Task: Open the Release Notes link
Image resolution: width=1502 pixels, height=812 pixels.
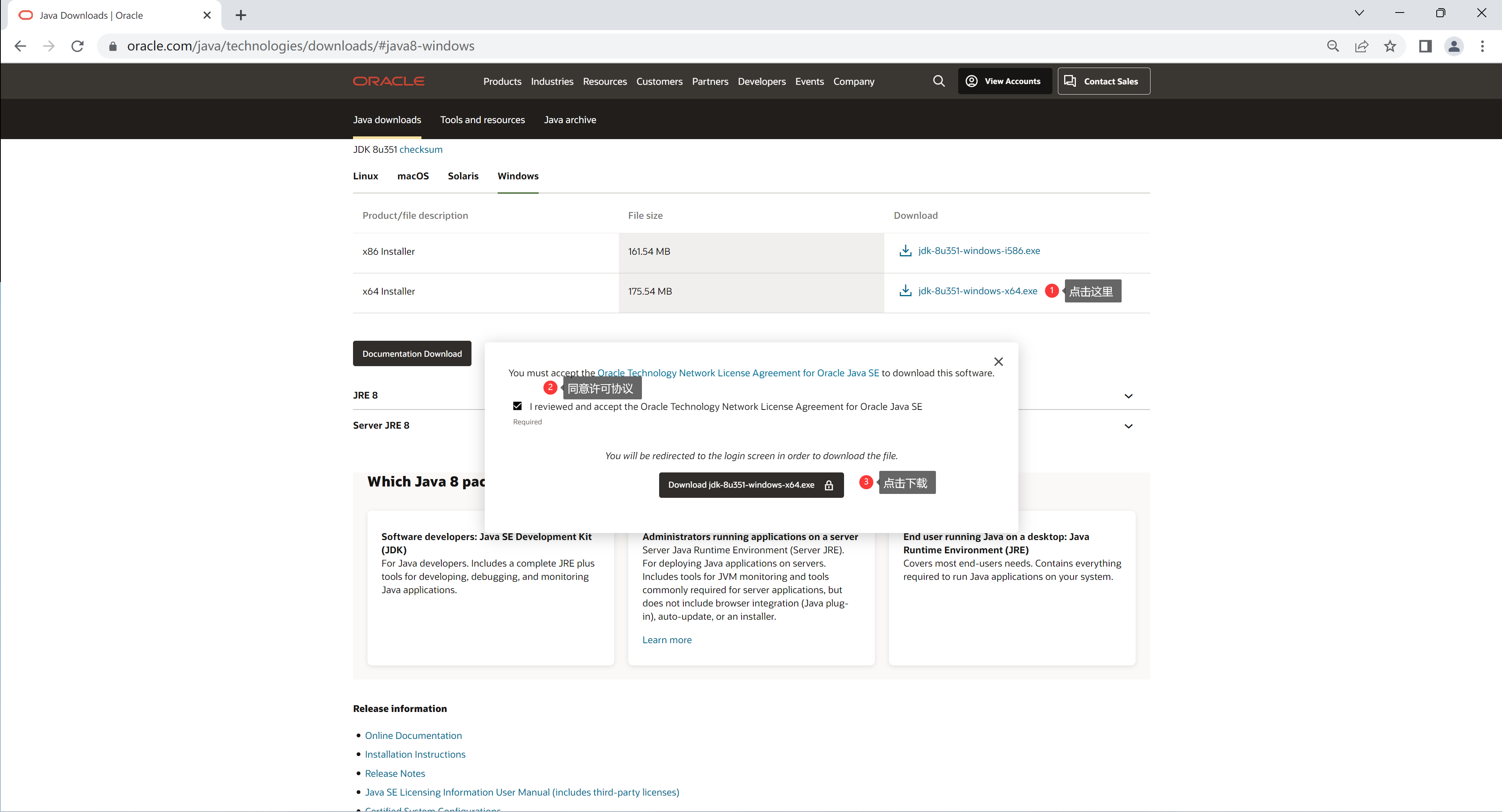Action: (x=395, y=773)
